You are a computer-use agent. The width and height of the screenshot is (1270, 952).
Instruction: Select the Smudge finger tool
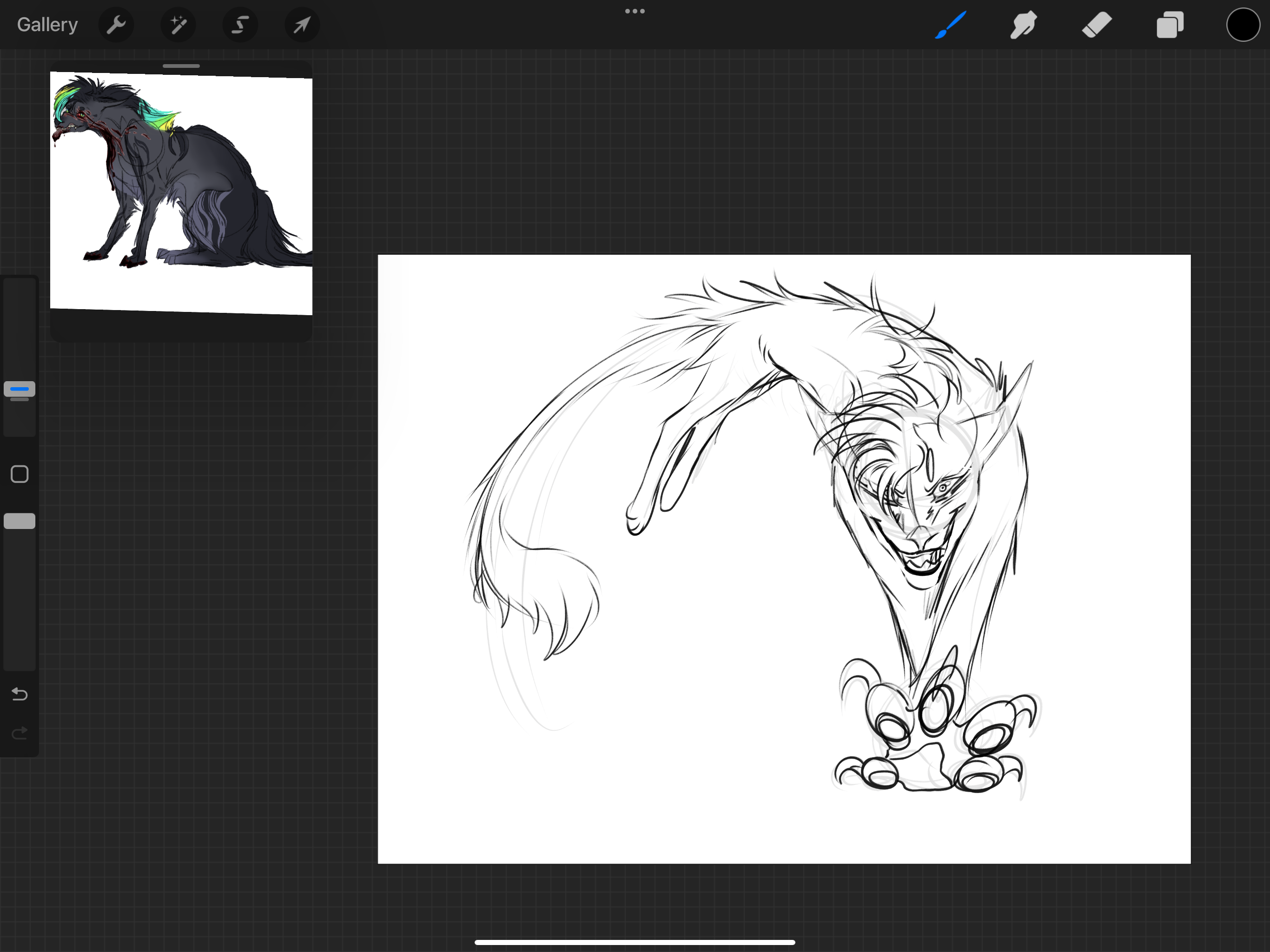click(1023, 25)
